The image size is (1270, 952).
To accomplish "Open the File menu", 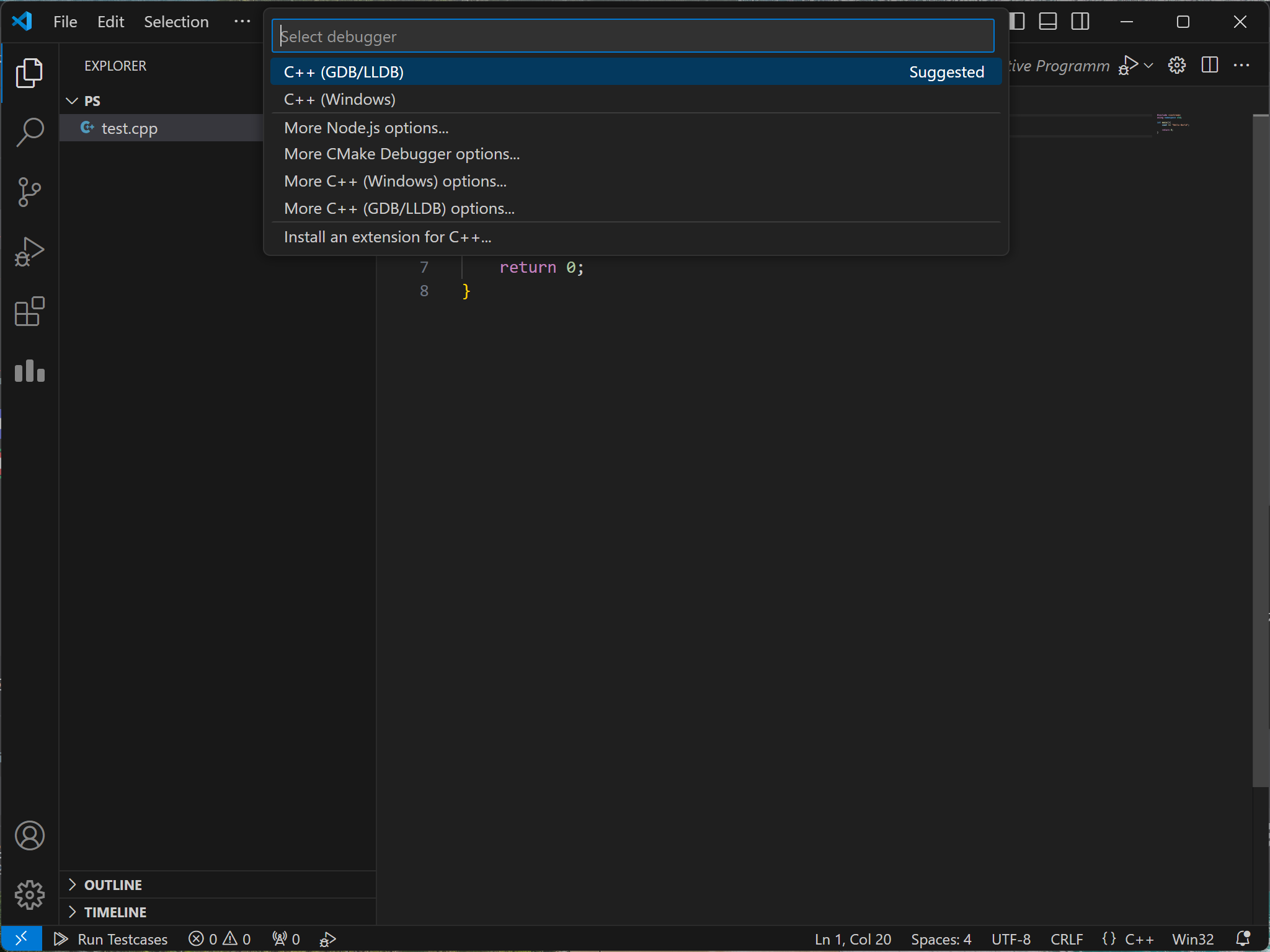I will click(65, 22).
